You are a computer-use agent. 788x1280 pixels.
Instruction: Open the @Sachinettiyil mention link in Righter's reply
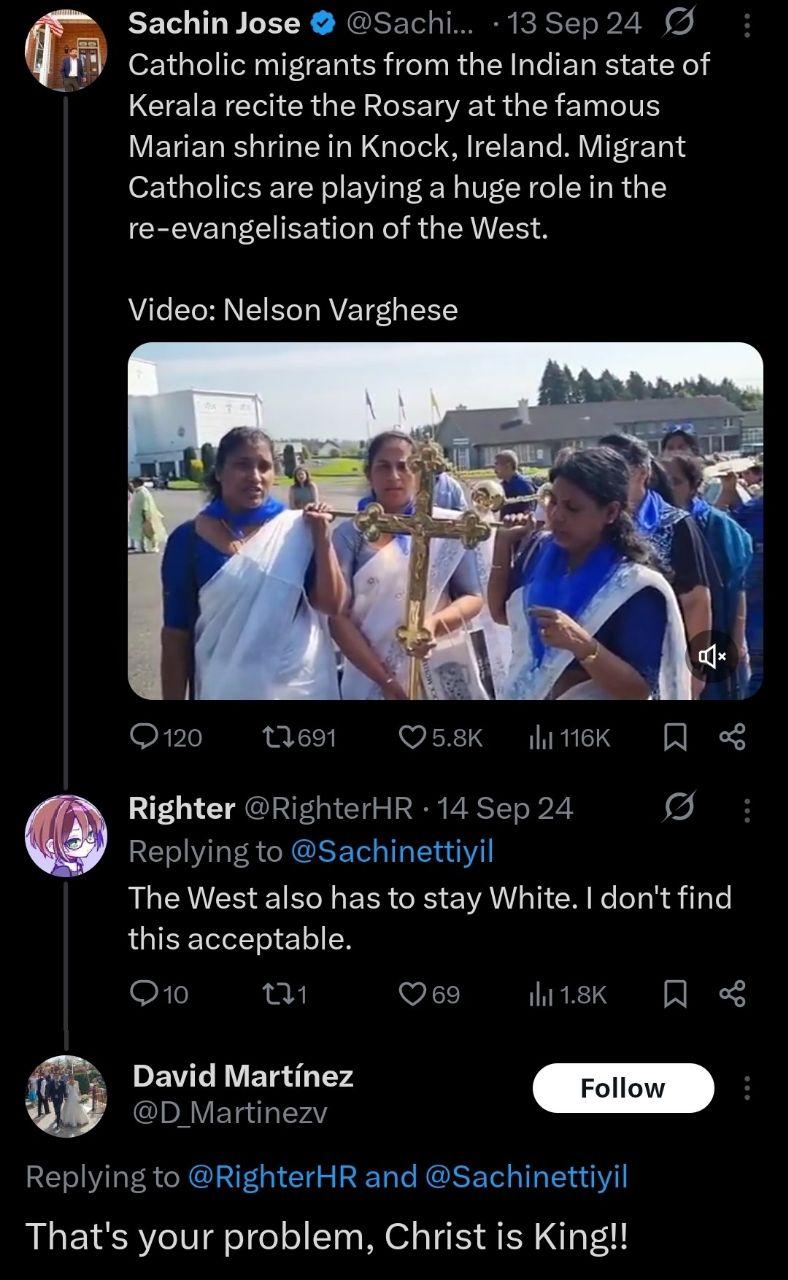coord(392,851)
